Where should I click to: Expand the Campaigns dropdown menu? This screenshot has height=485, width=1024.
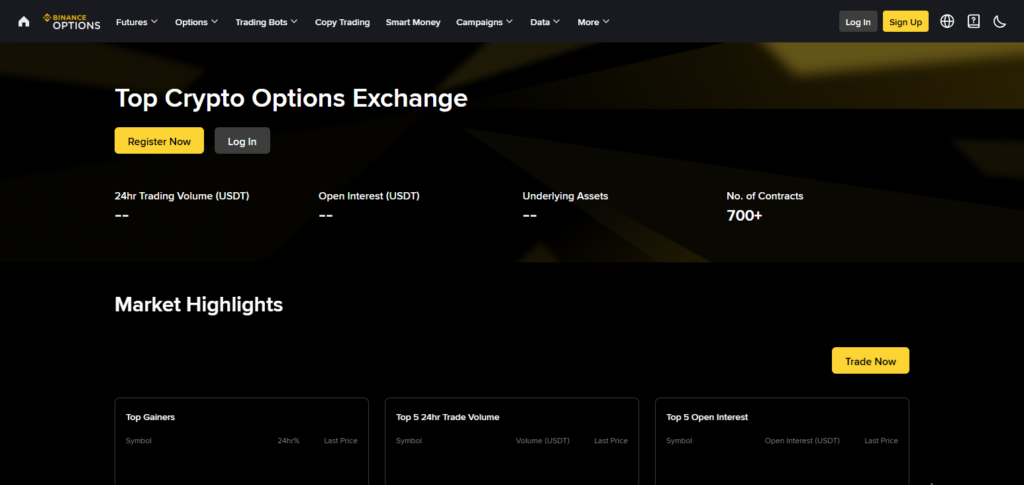pyautogui.click(x=485, y=22)
